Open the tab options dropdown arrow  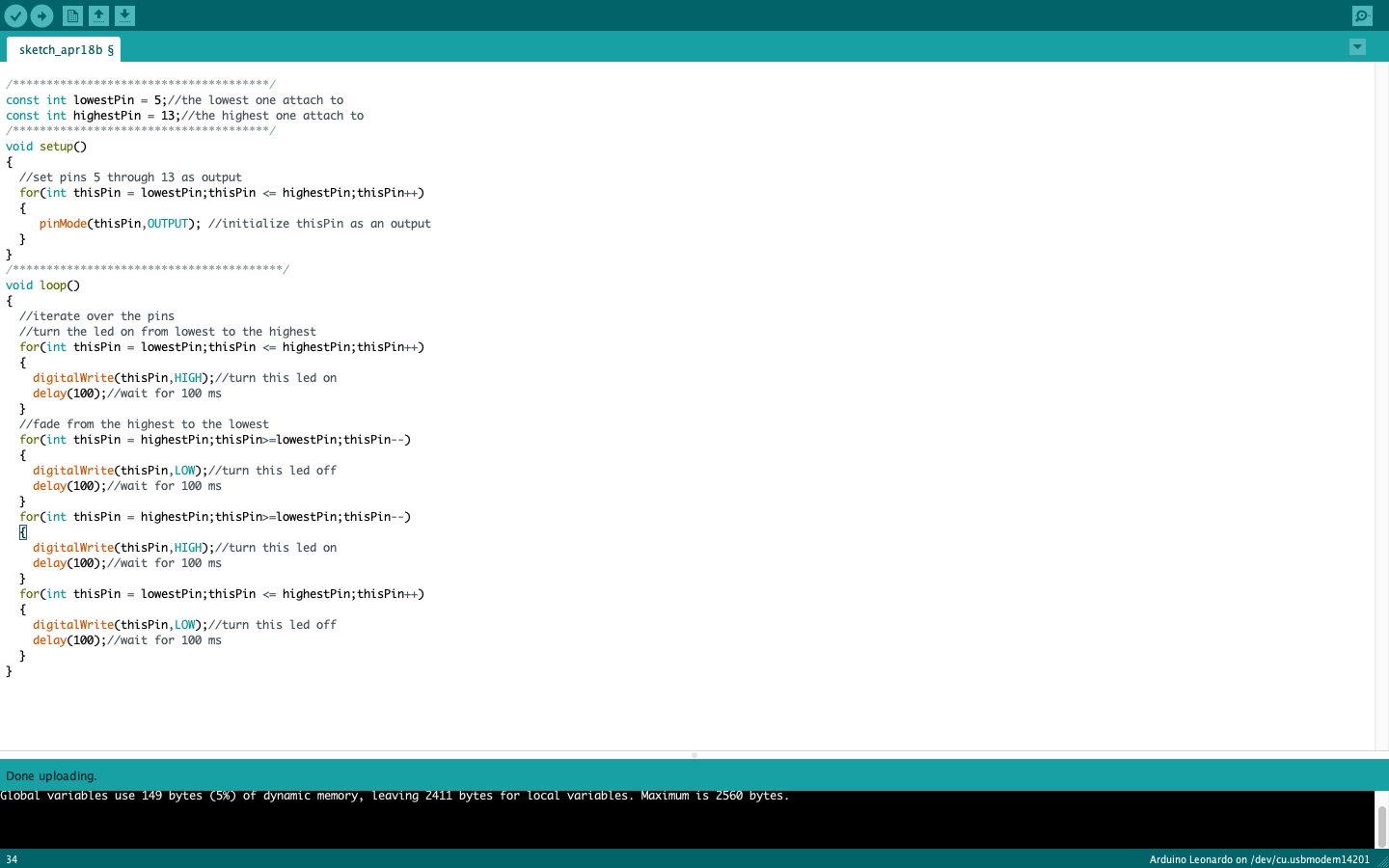[x=1357, y=47]
